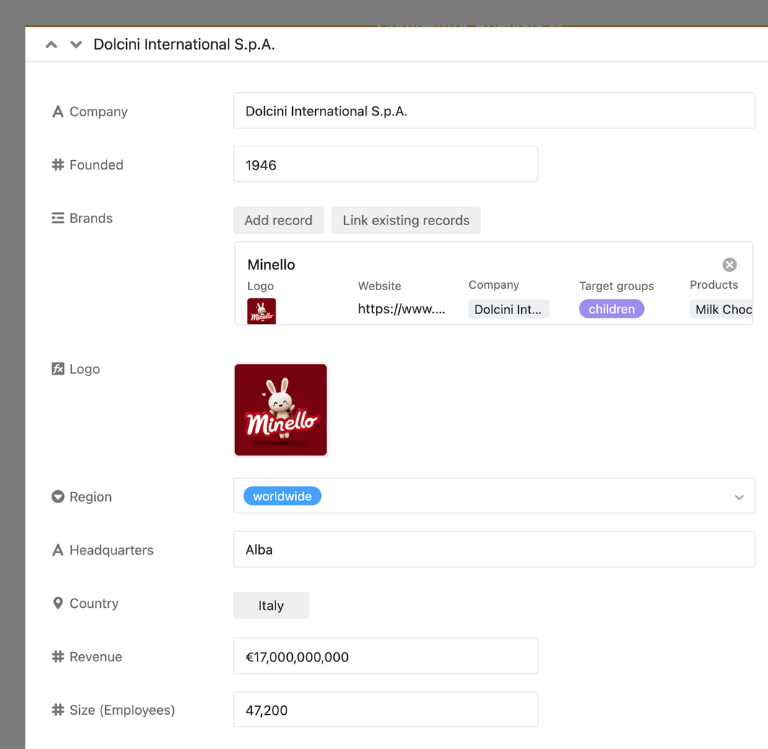Open the large Minello logo image
Viewport: 768px width, 749px height.
tap(281, 410)
